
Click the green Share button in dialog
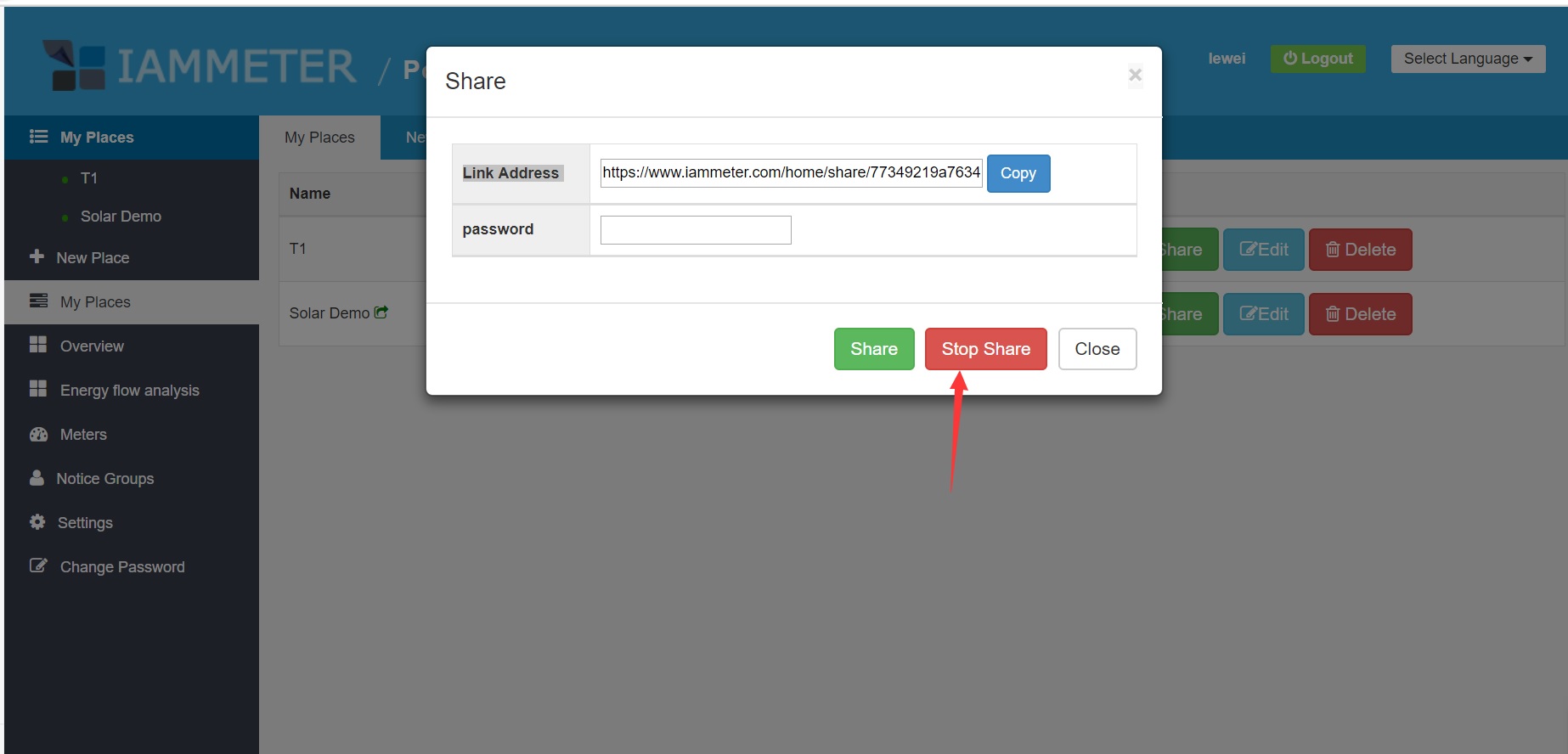(873, 349)
